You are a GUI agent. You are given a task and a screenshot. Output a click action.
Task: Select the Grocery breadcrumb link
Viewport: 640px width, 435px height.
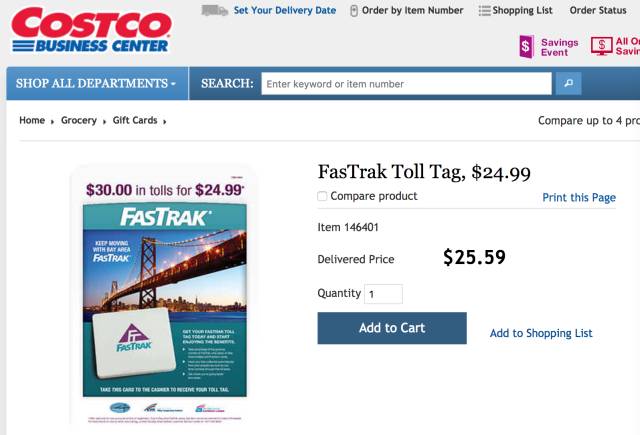pyautogui.click(x=79, y=121)
